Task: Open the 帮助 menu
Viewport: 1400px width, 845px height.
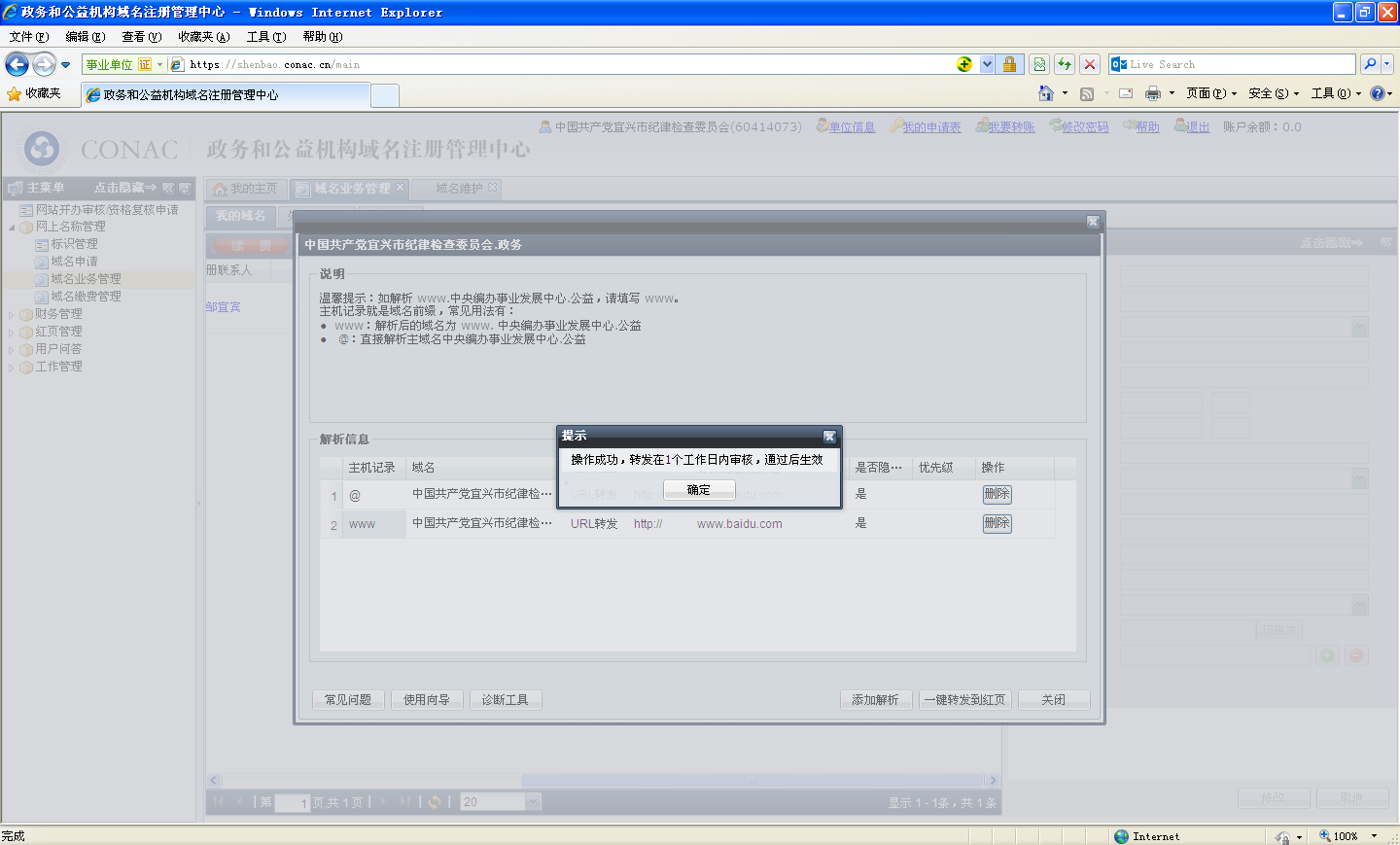Action: [322, 37]
